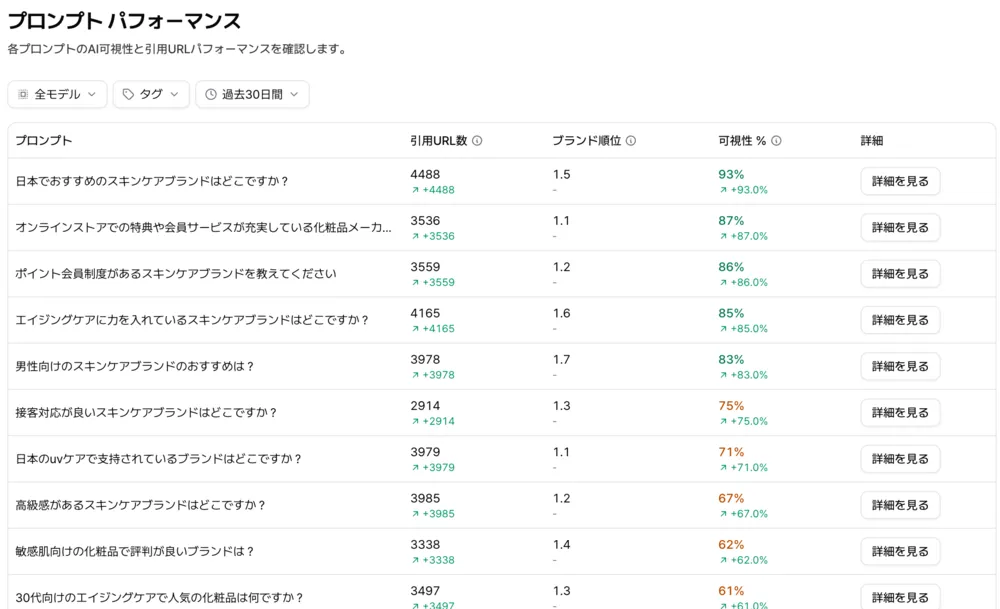1000x609 pixels.
Task: Select prompt エイジングケアに力を入れているスキンケアブランド
Action: pos(192,320)
